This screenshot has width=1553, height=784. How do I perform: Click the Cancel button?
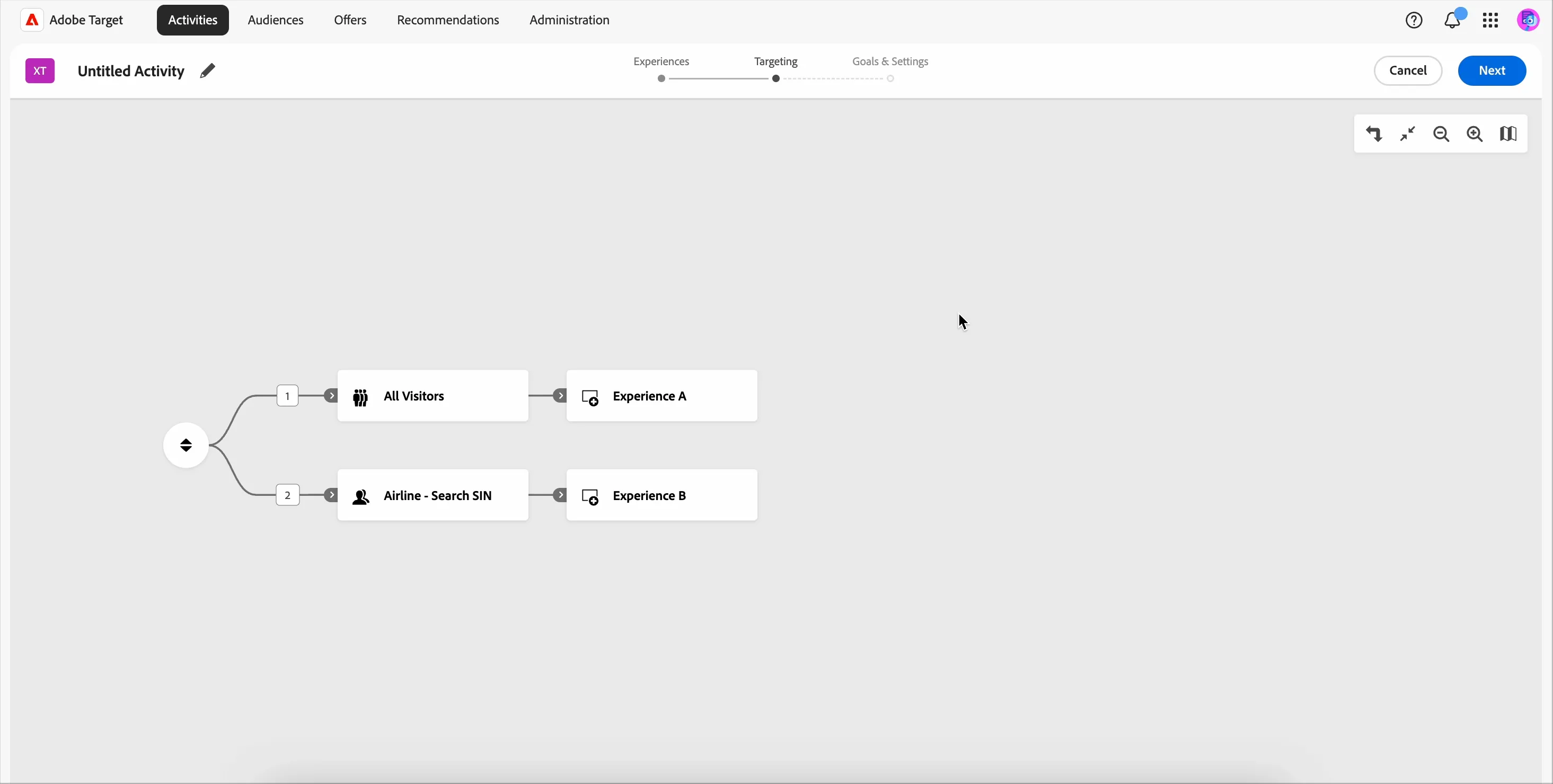coord(1408,71)
